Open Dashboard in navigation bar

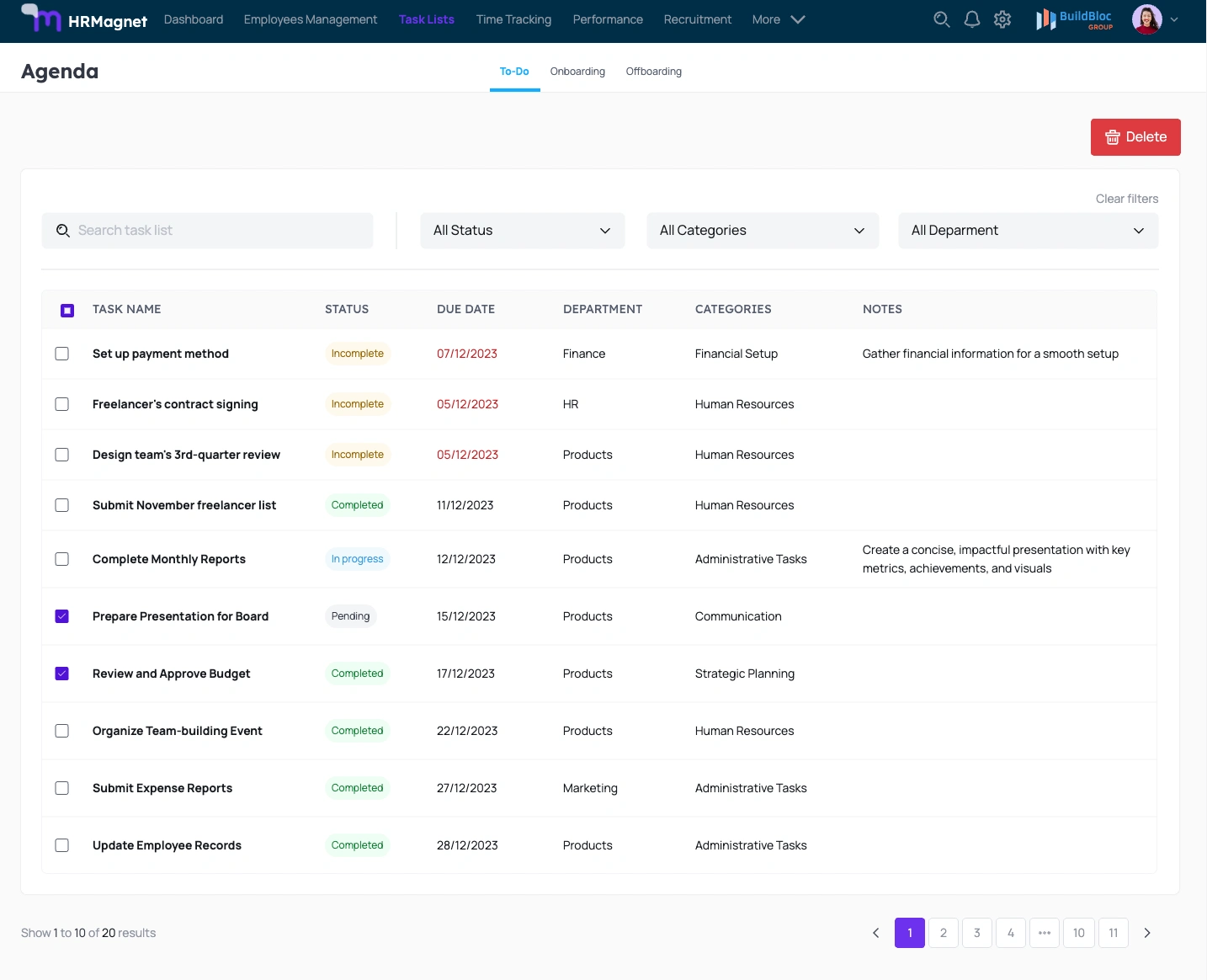click(194, 19)
